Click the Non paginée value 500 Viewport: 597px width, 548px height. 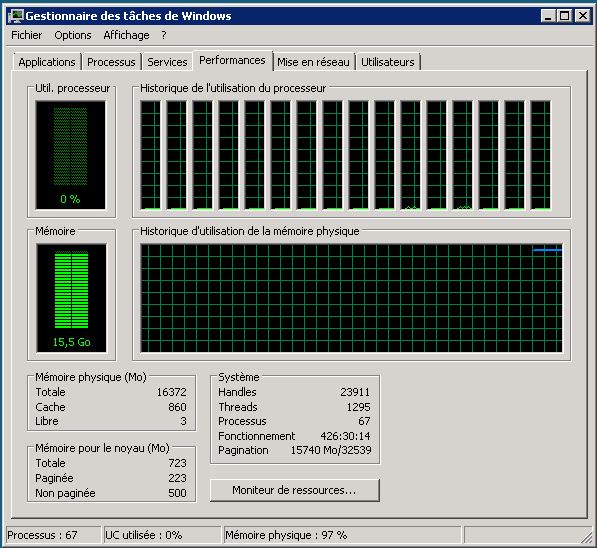pos(177,493)
